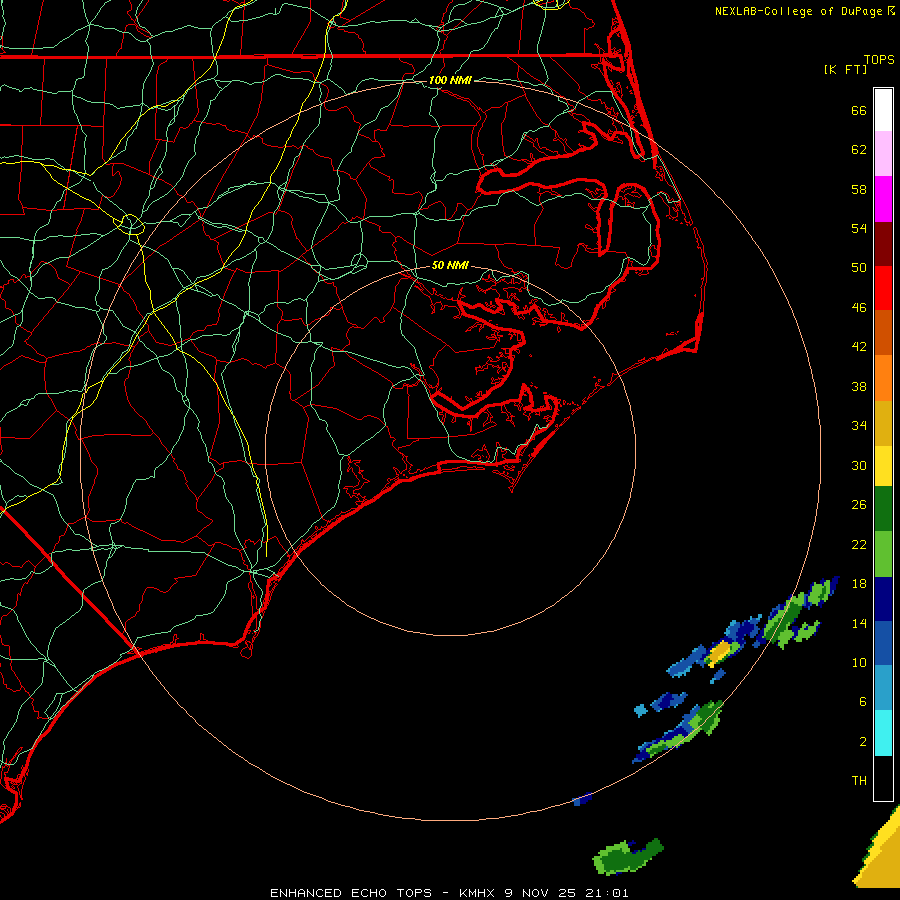Click the "26" legend value
Image resolution: width=900 pixels, height=900 pixels.
[x=859, y=505]
